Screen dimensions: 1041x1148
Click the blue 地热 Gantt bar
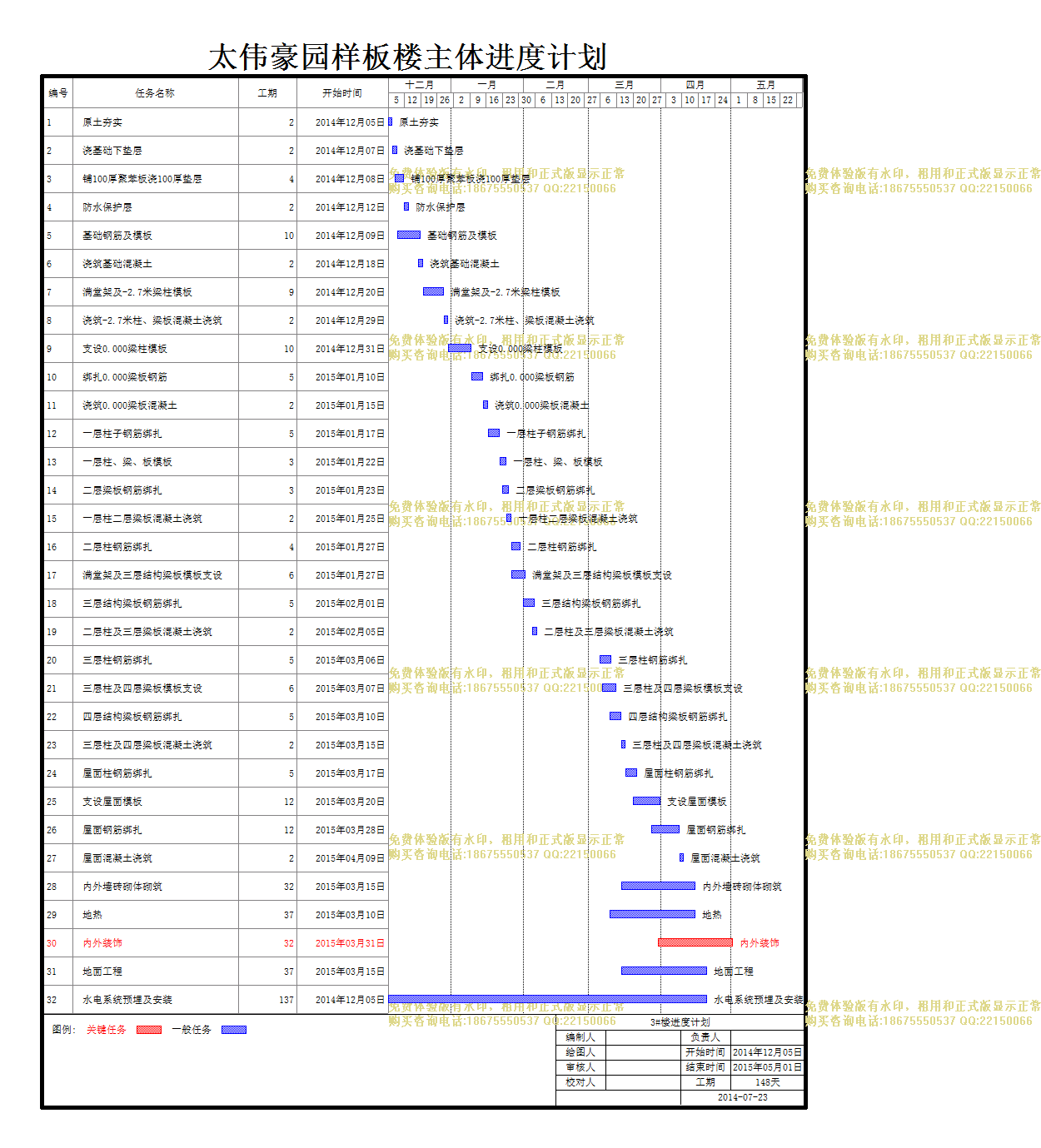click(652, 914)
